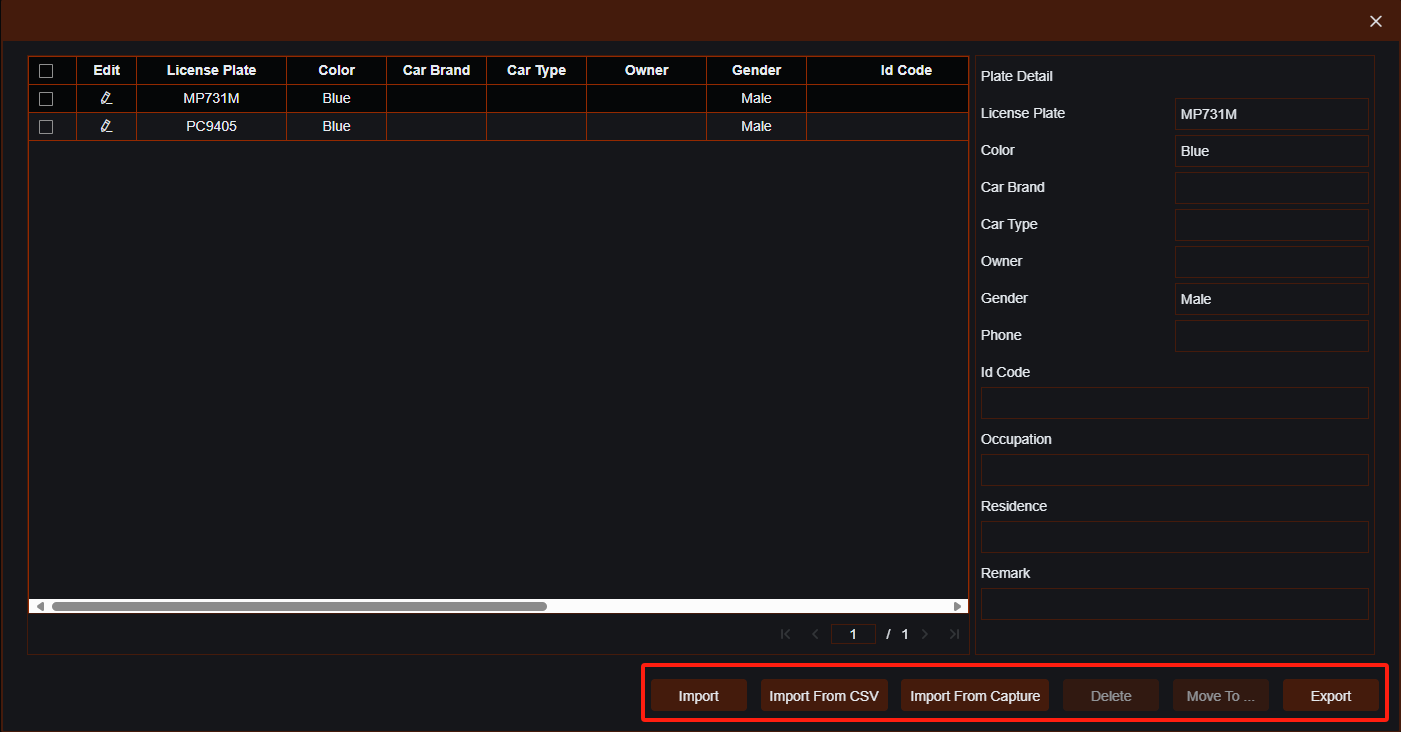Viewport: 1401px width, 732px height.
Task: Click the Car Brand column header
Action: click(437, 71)
